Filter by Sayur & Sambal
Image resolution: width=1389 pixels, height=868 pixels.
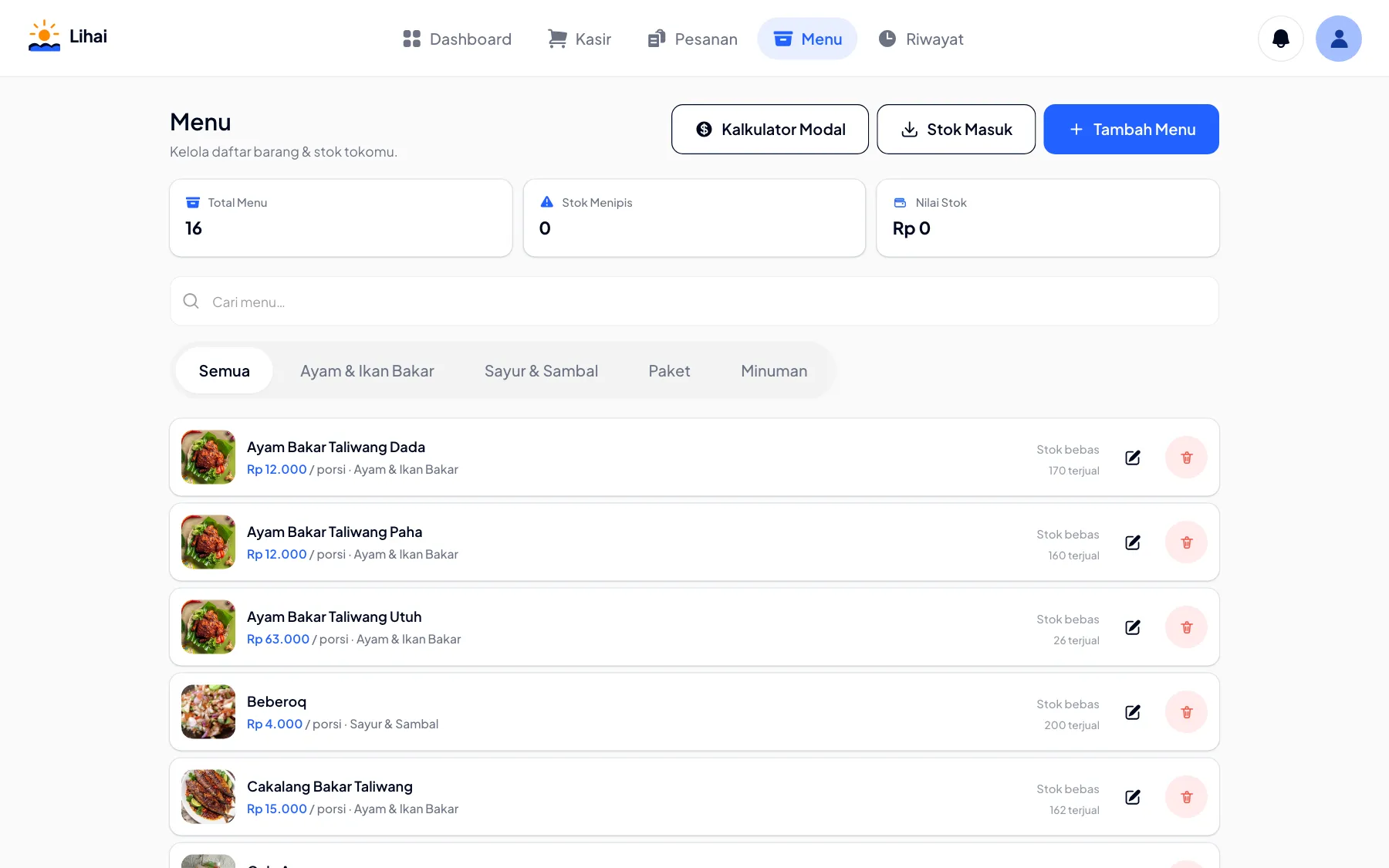pos(541,370)
